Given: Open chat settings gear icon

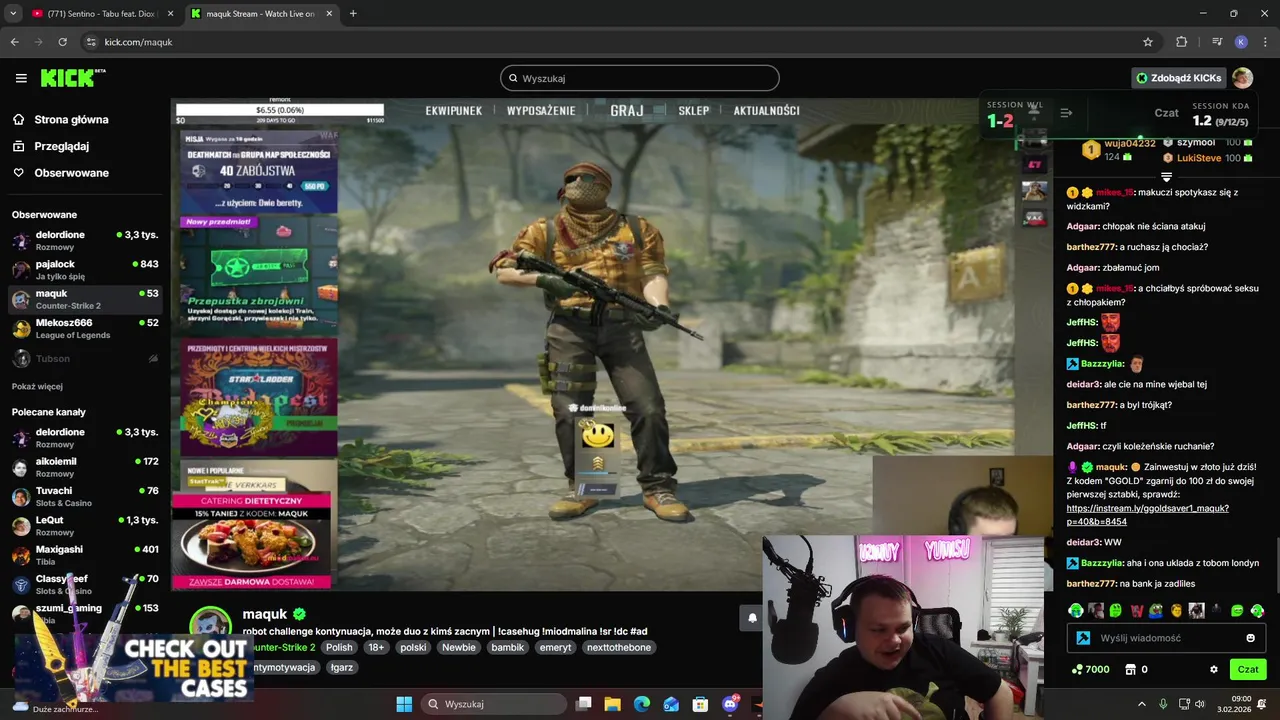Looking at the screenshot, I should click(x=1214, y=669).
